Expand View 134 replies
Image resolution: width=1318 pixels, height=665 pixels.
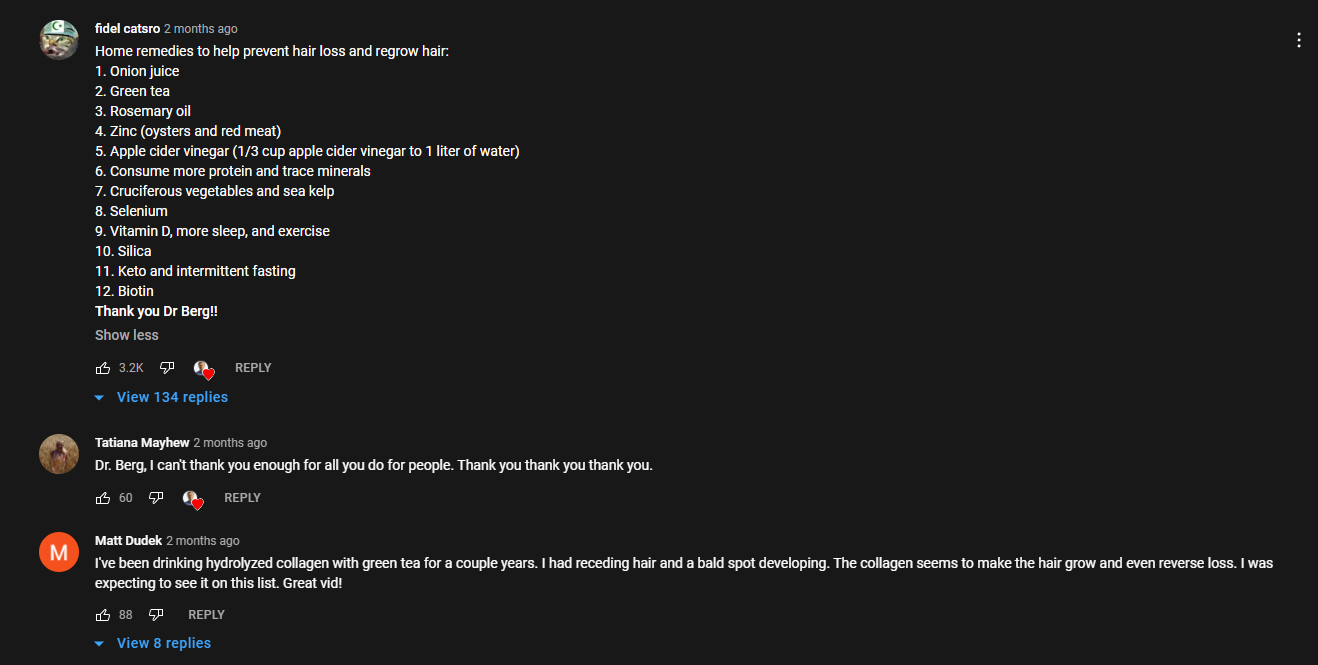161,397
